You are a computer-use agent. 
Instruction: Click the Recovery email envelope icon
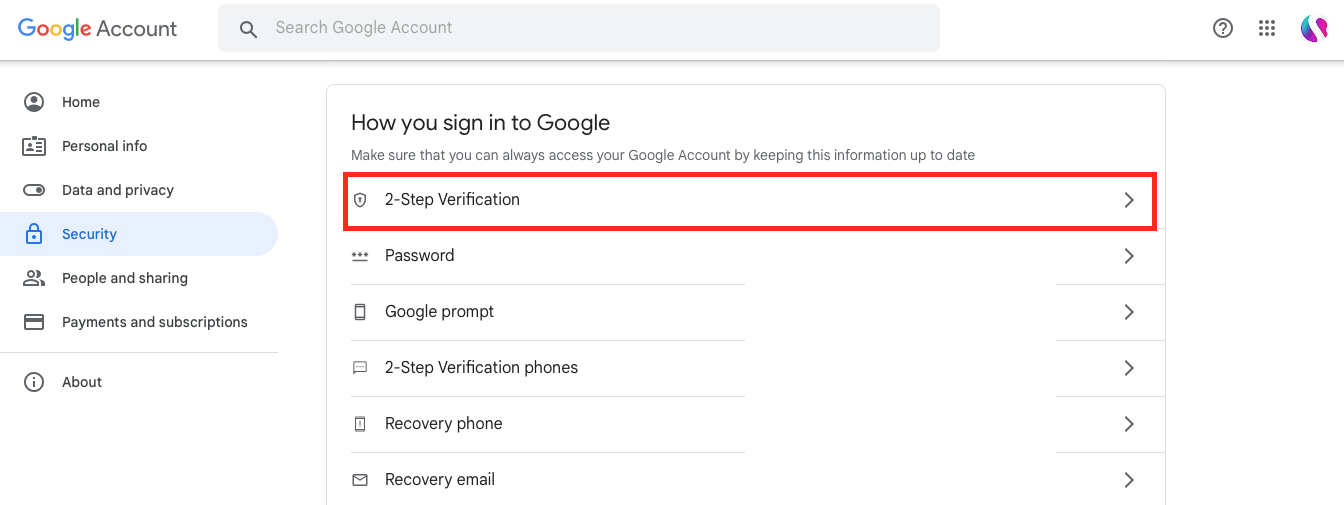click(360, 480)
